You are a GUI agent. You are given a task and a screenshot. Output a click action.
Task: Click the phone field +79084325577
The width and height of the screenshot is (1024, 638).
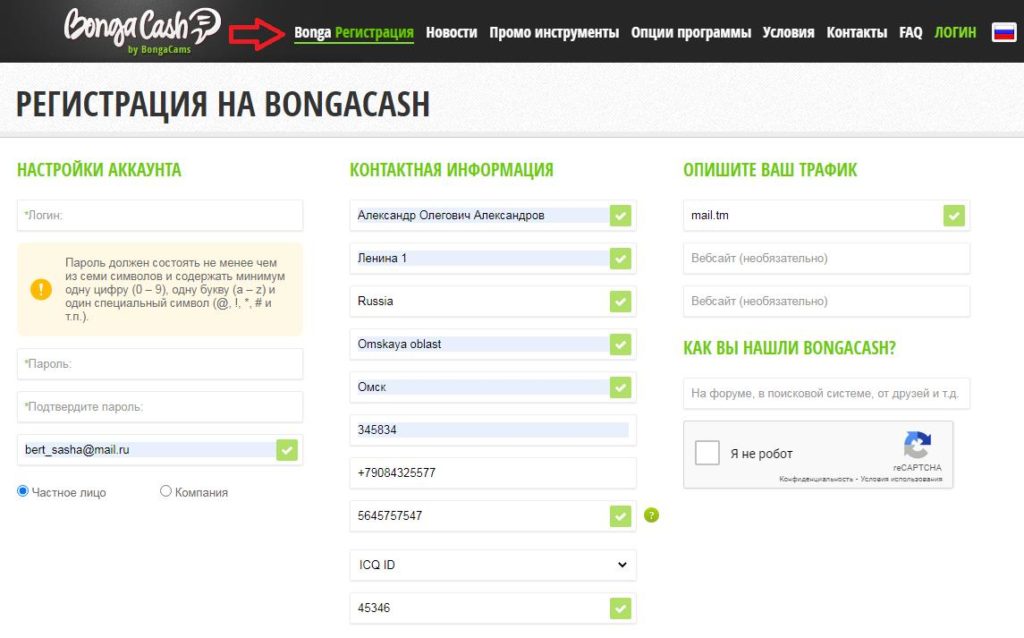pos(493,473)
